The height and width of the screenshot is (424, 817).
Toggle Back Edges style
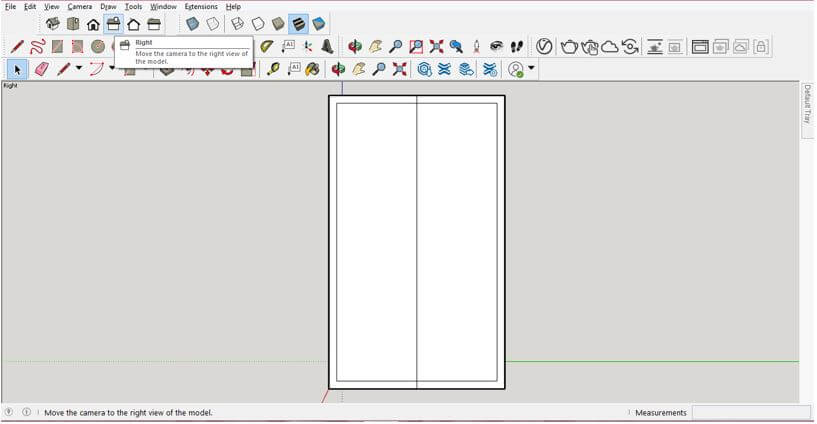pyautogui.click(x=213, y=24)
